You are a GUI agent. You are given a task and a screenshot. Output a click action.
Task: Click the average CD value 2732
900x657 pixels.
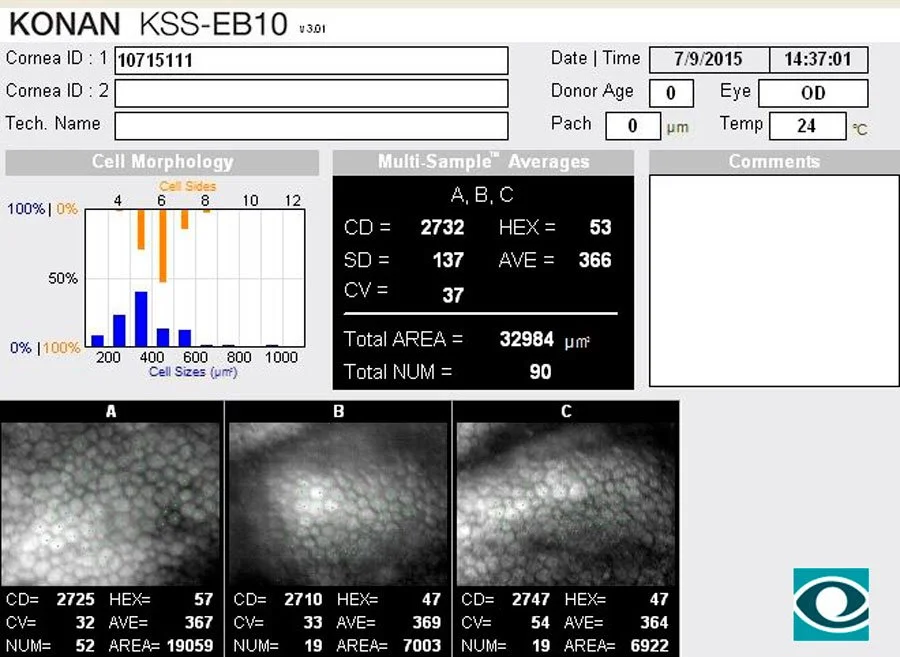click(442, 228)
